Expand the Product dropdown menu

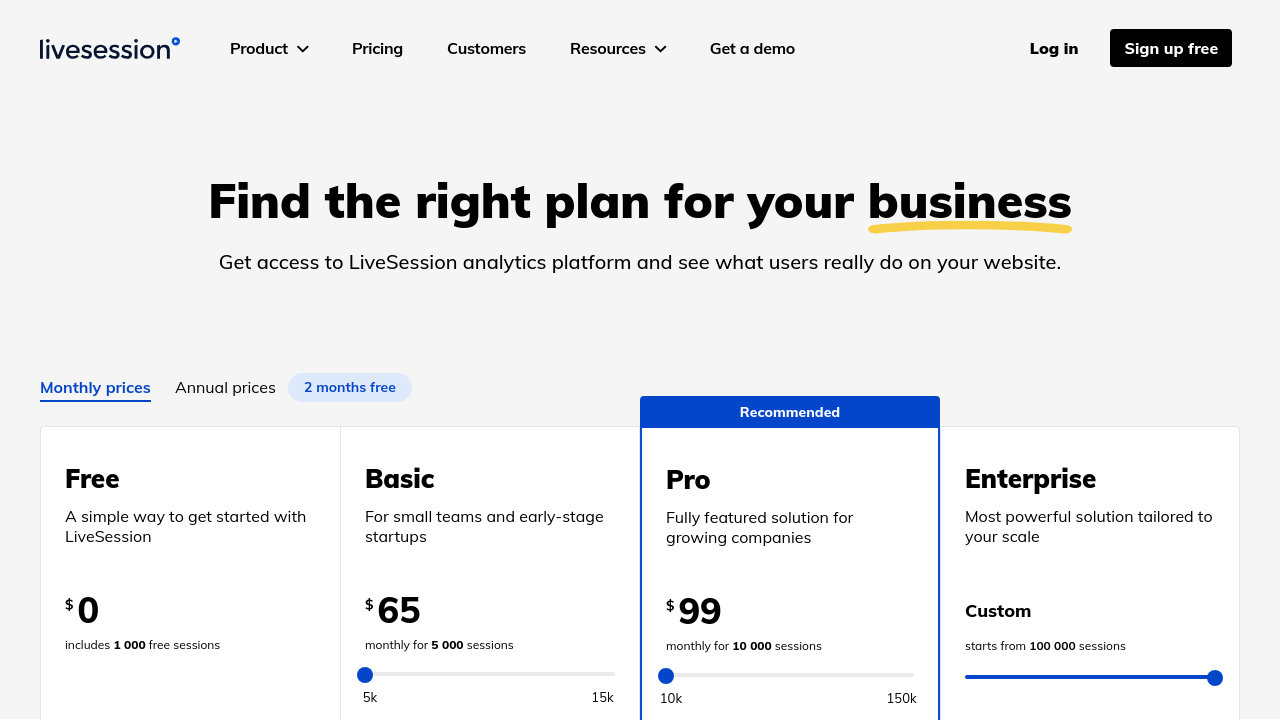pos(269,48)
